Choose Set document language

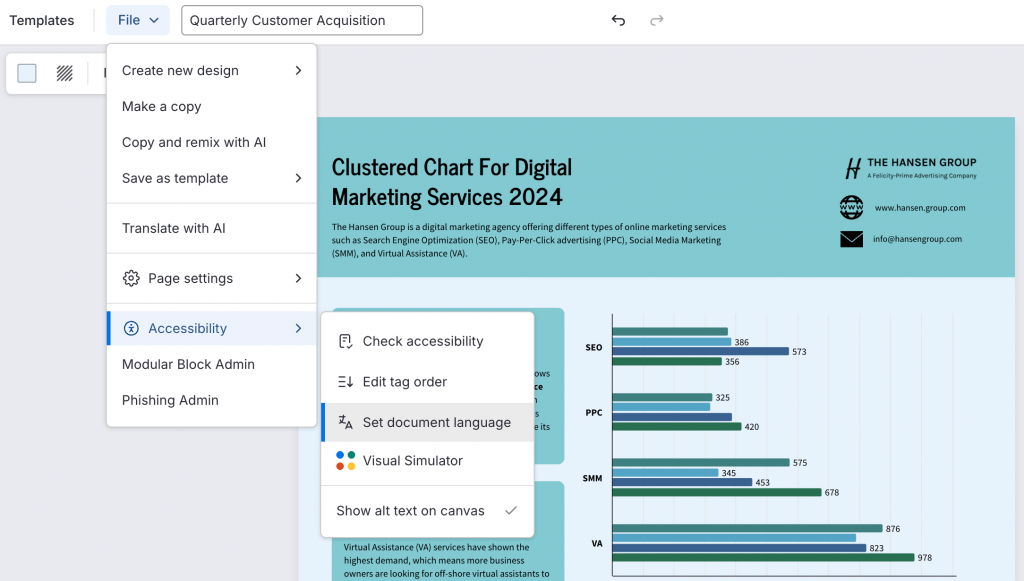[428, 422]
